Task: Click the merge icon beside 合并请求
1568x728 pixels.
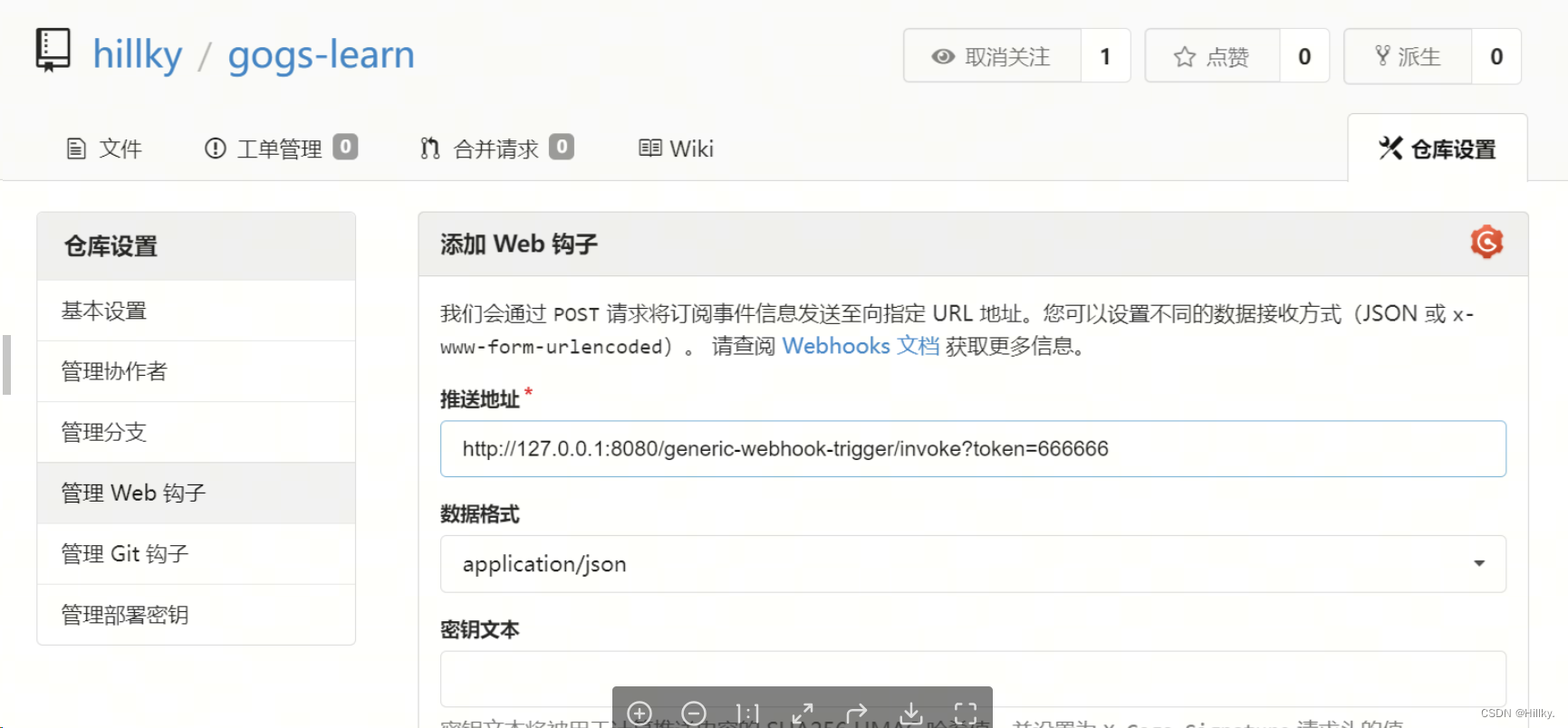Action: click(430, 148)
